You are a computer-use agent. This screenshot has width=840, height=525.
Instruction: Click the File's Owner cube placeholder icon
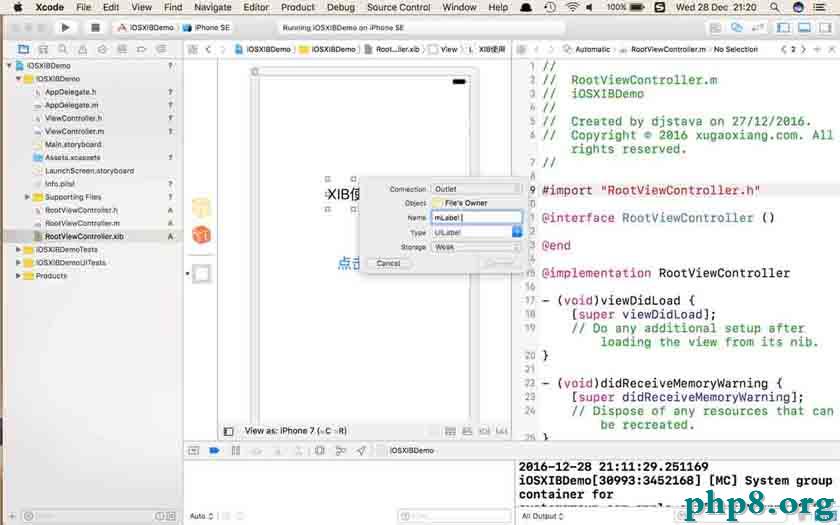pyautogui.click(x=202, y=208)
